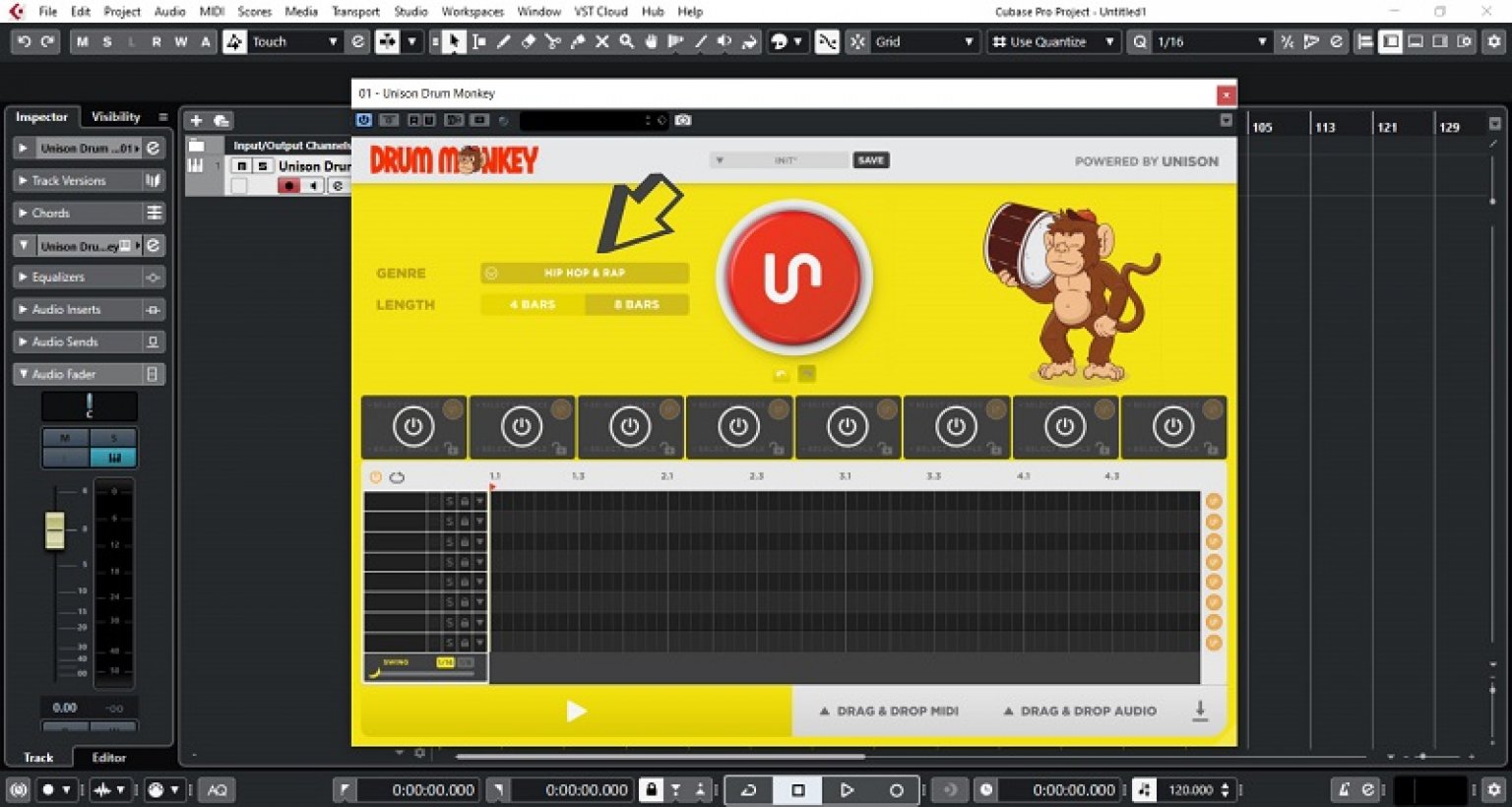The width and height of the screenshot is (1512, 807).
Task: Switch to the Visibility tab
Action: [x=115, y=116]
